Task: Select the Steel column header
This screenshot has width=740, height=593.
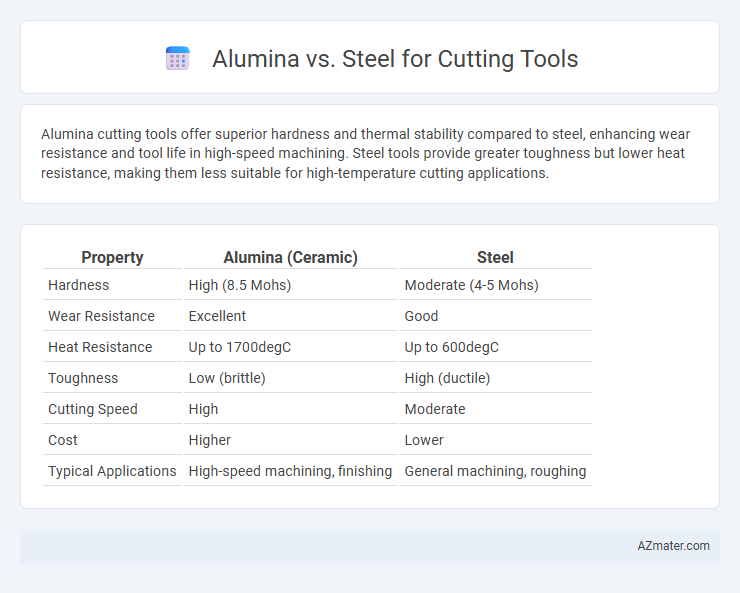Action: [x=495, y=257]
